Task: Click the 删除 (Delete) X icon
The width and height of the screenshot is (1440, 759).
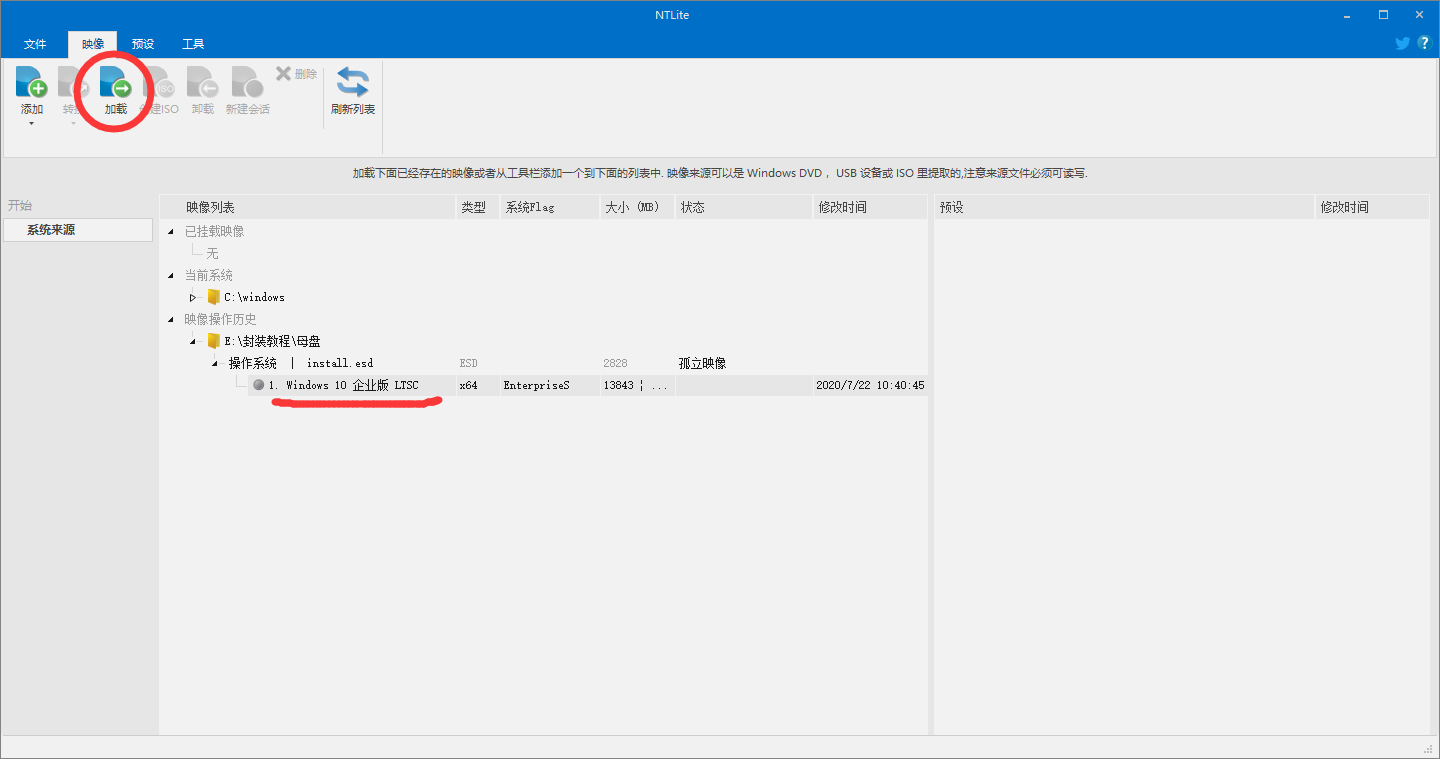Action: 284,73
